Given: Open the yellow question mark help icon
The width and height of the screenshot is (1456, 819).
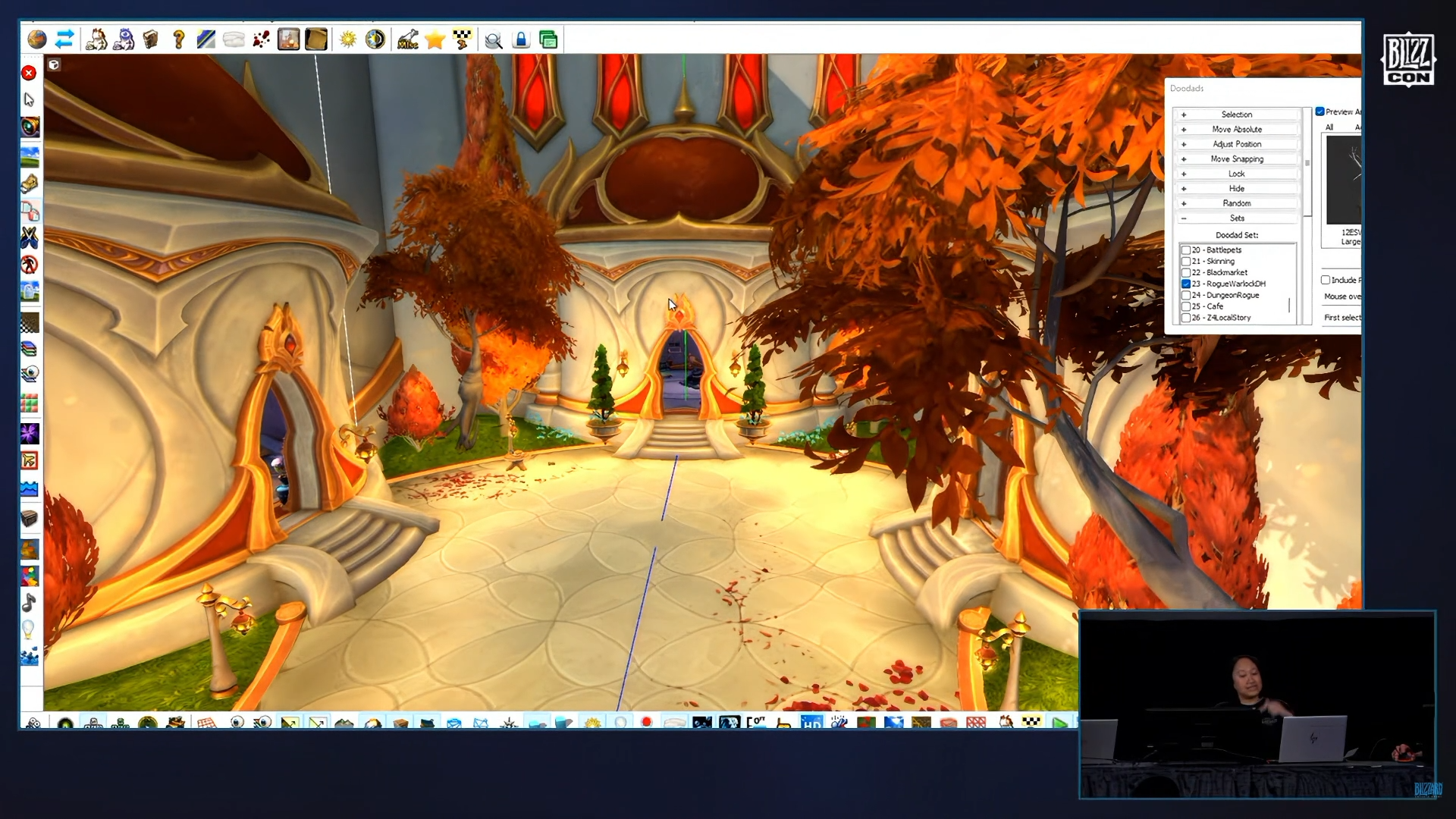Looking at the screenshot, I should (x=179, y=39).
